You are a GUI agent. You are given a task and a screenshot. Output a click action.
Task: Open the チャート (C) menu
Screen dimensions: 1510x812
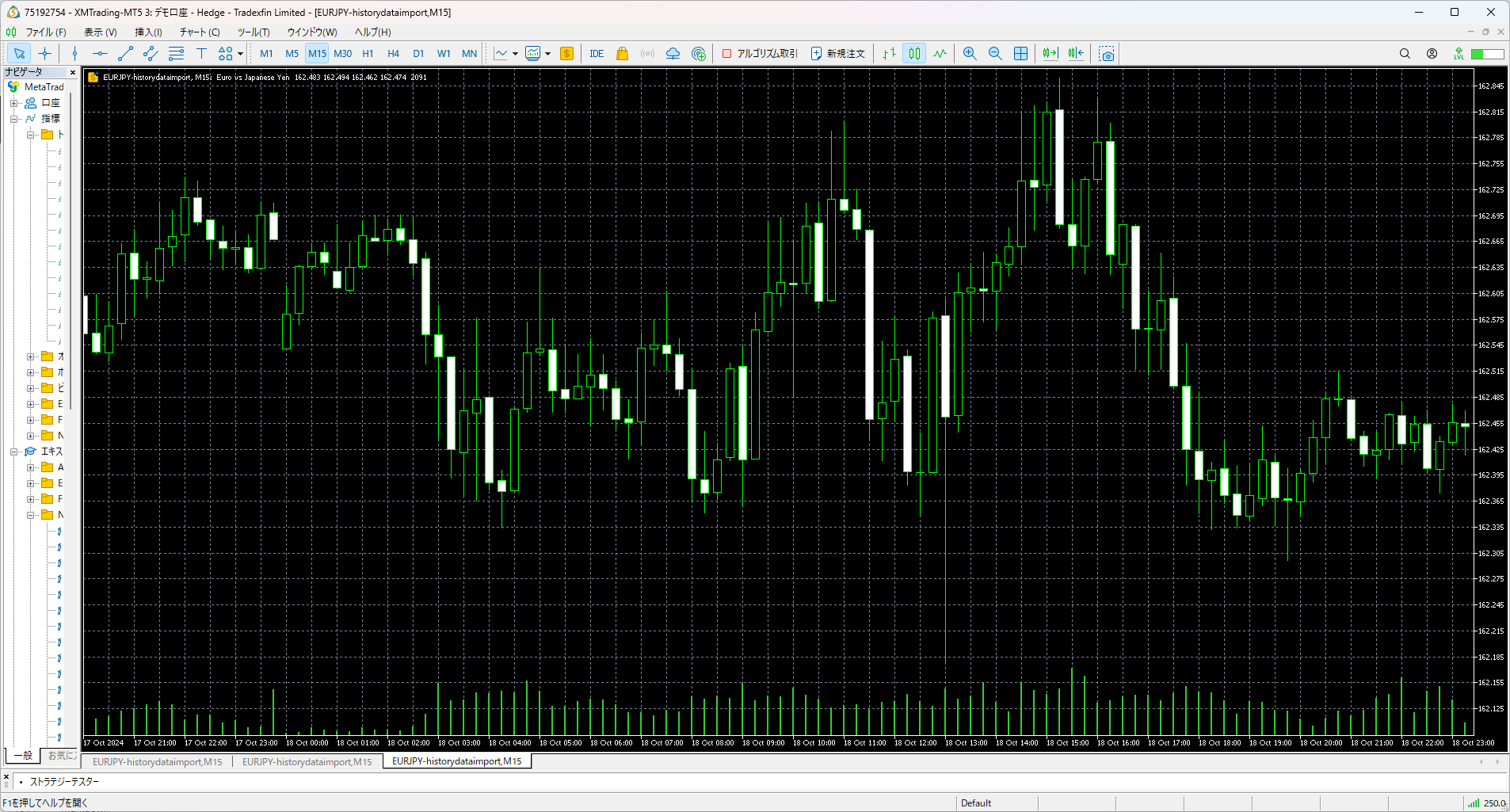click(x=200, y=32)
